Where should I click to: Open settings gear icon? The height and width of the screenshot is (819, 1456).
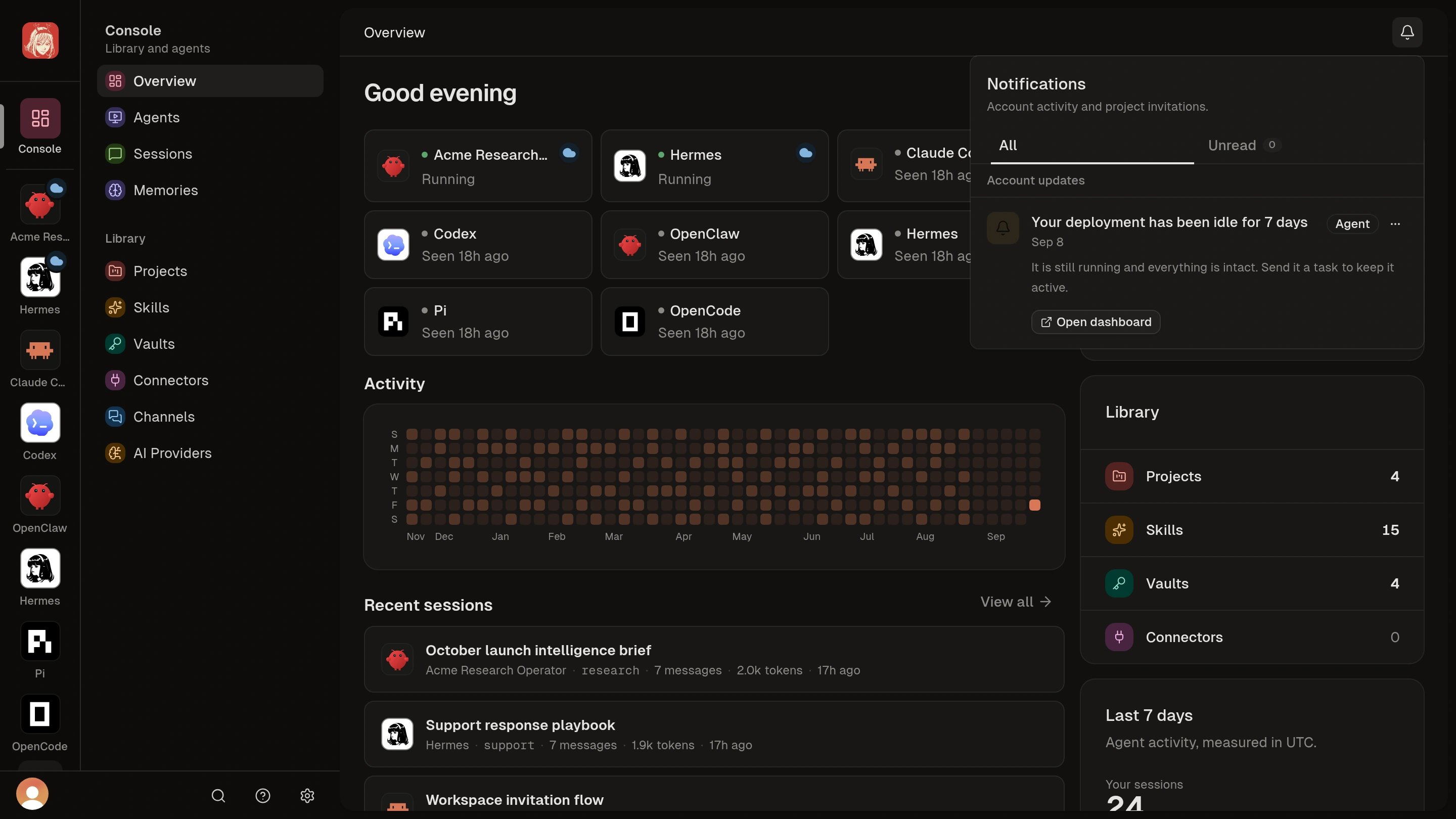coord(307,796)
